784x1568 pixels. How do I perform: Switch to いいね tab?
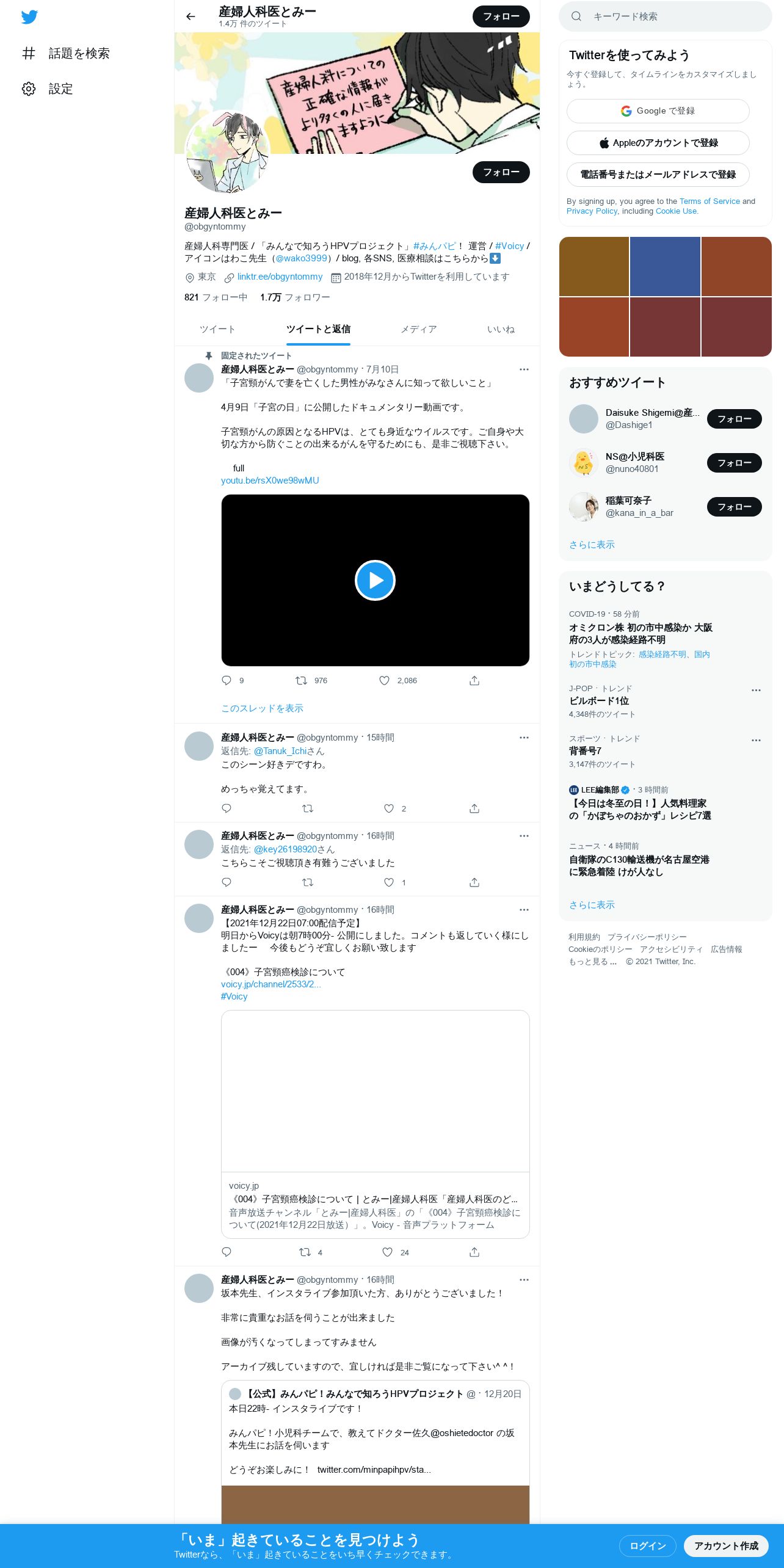(501, 329)
